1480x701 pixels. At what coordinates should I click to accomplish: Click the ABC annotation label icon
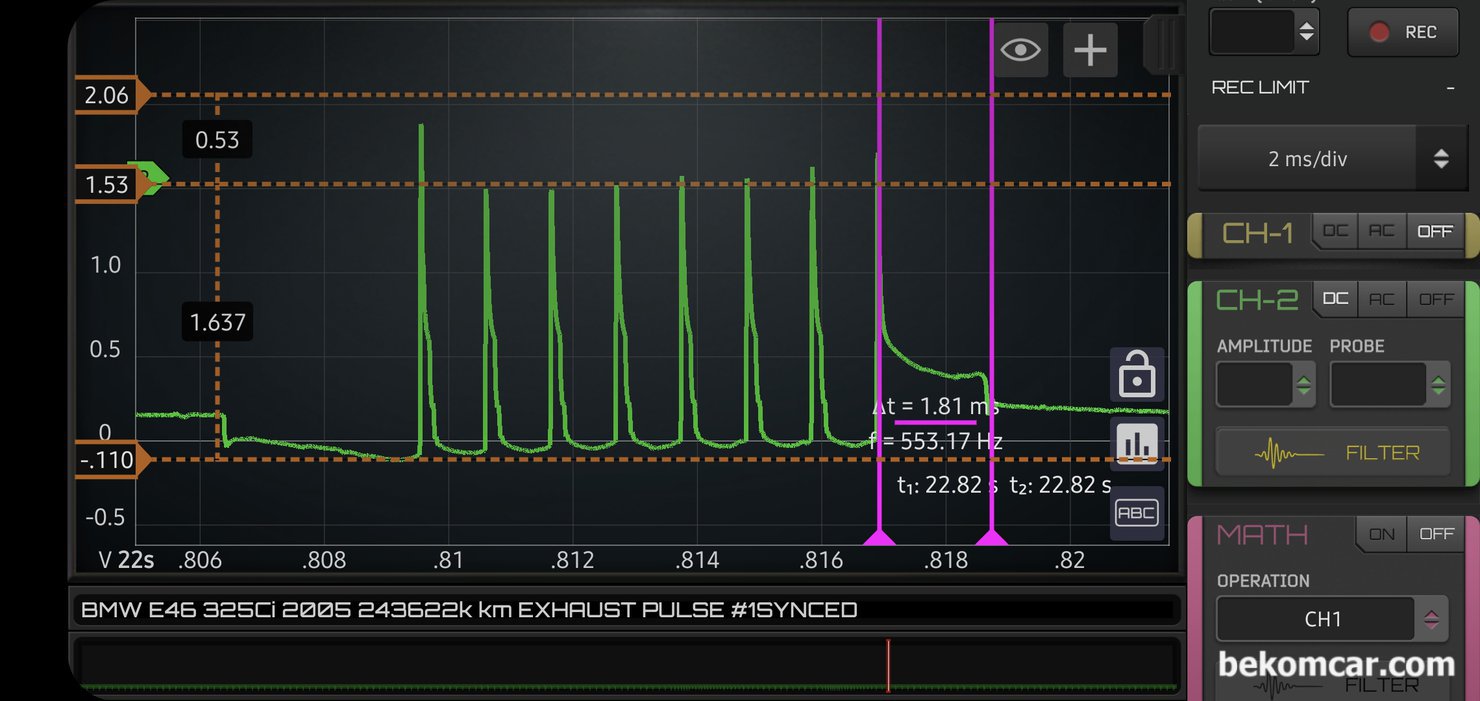tap(1136, 514)
